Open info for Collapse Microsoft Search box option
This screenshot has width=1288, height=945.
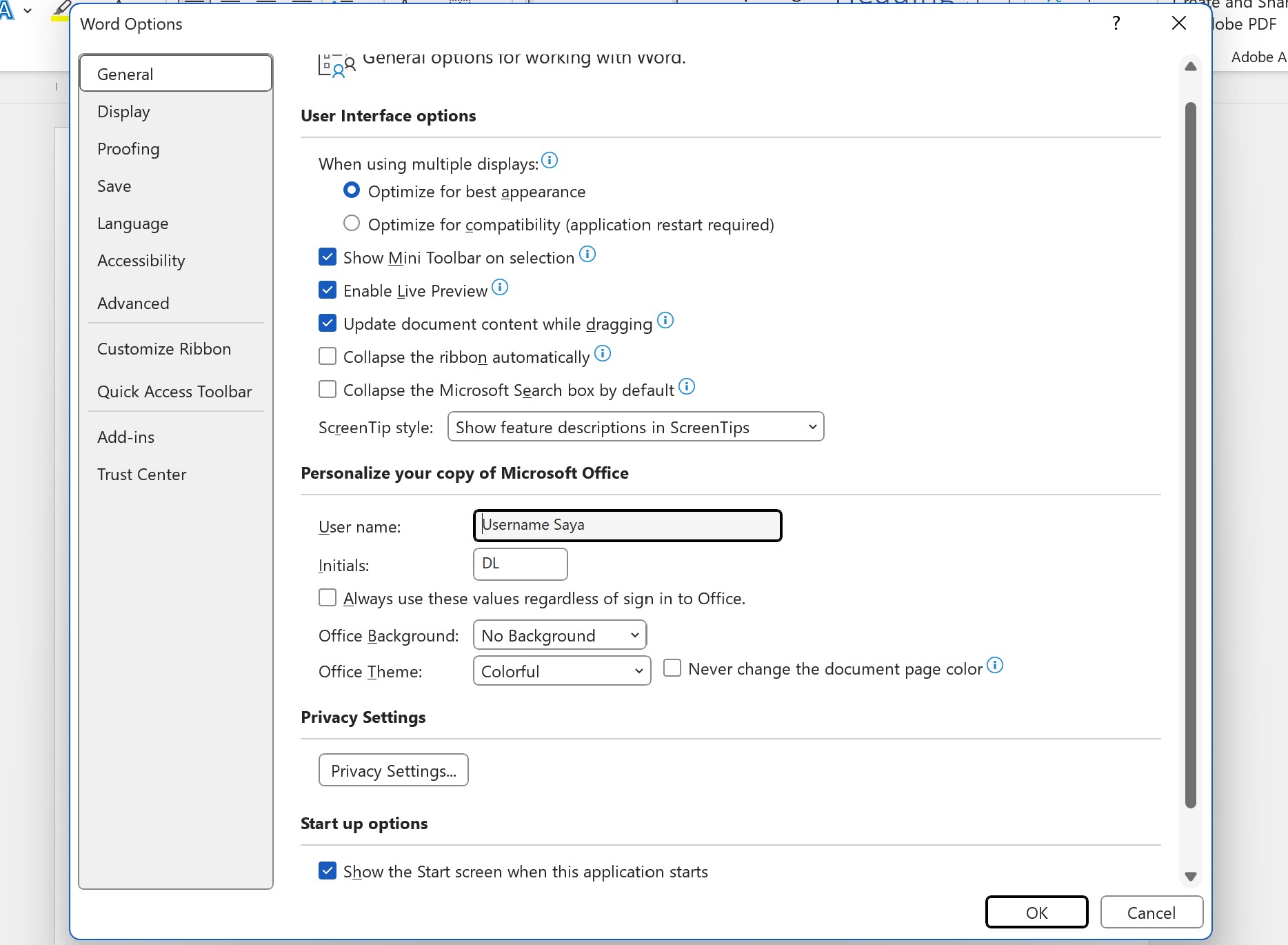click(x=687, y=387)
